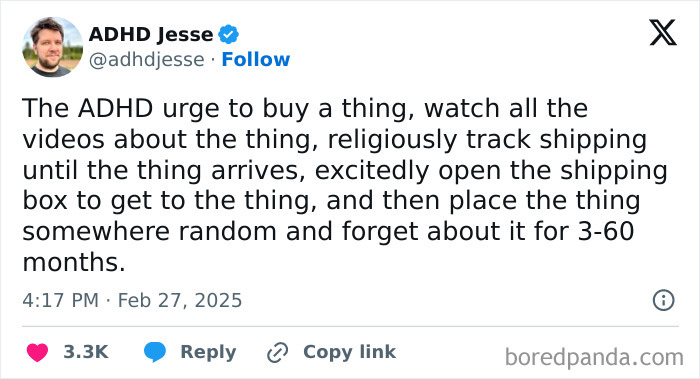Click the 3.3K likes count
The width and height of the screenshot is (700, 379).
coord(86,352)
